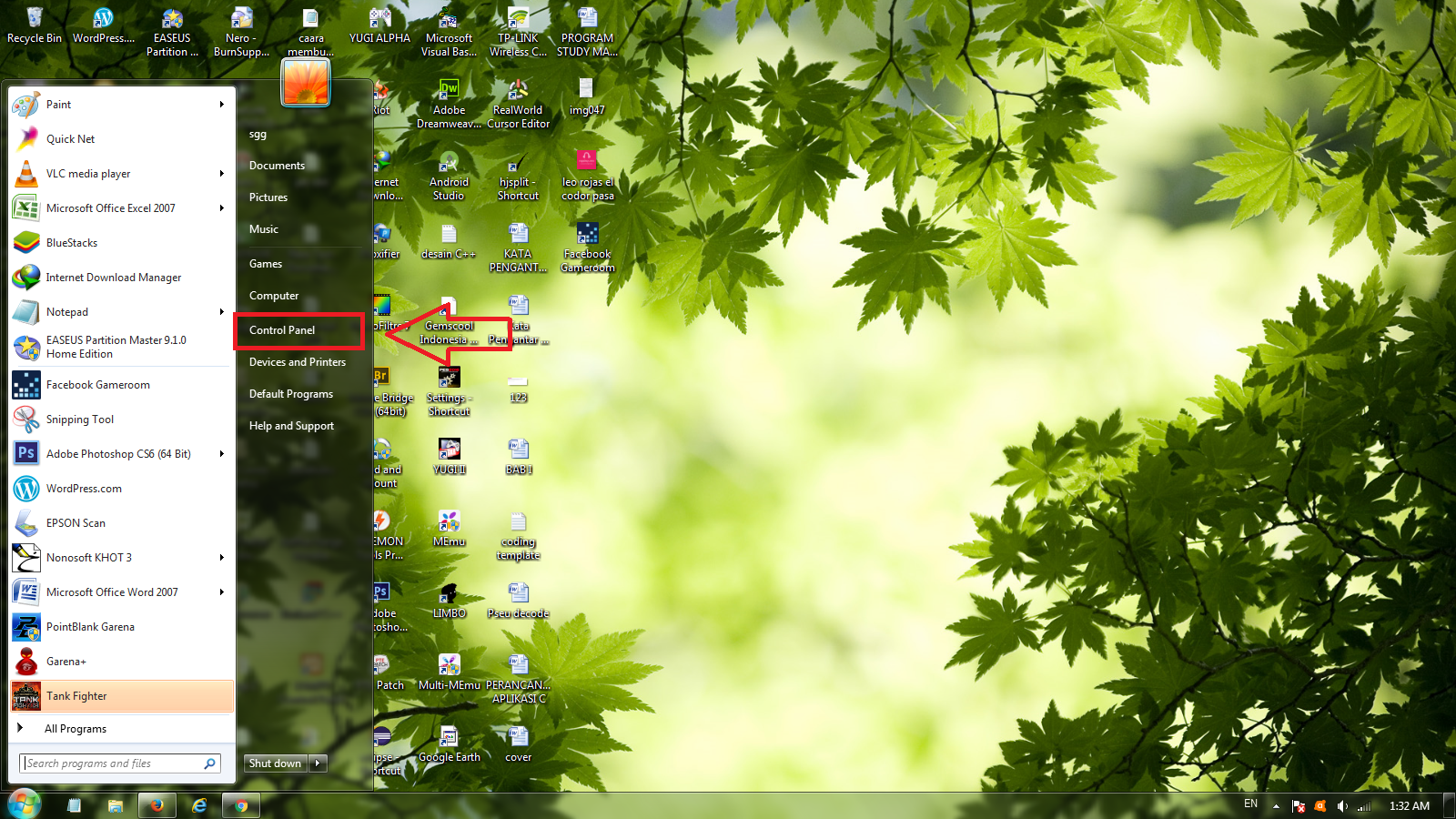This screenshot has height=819, width=1456.
Task: Select the BAB I document on desktop
Action: tap(518, 457)
